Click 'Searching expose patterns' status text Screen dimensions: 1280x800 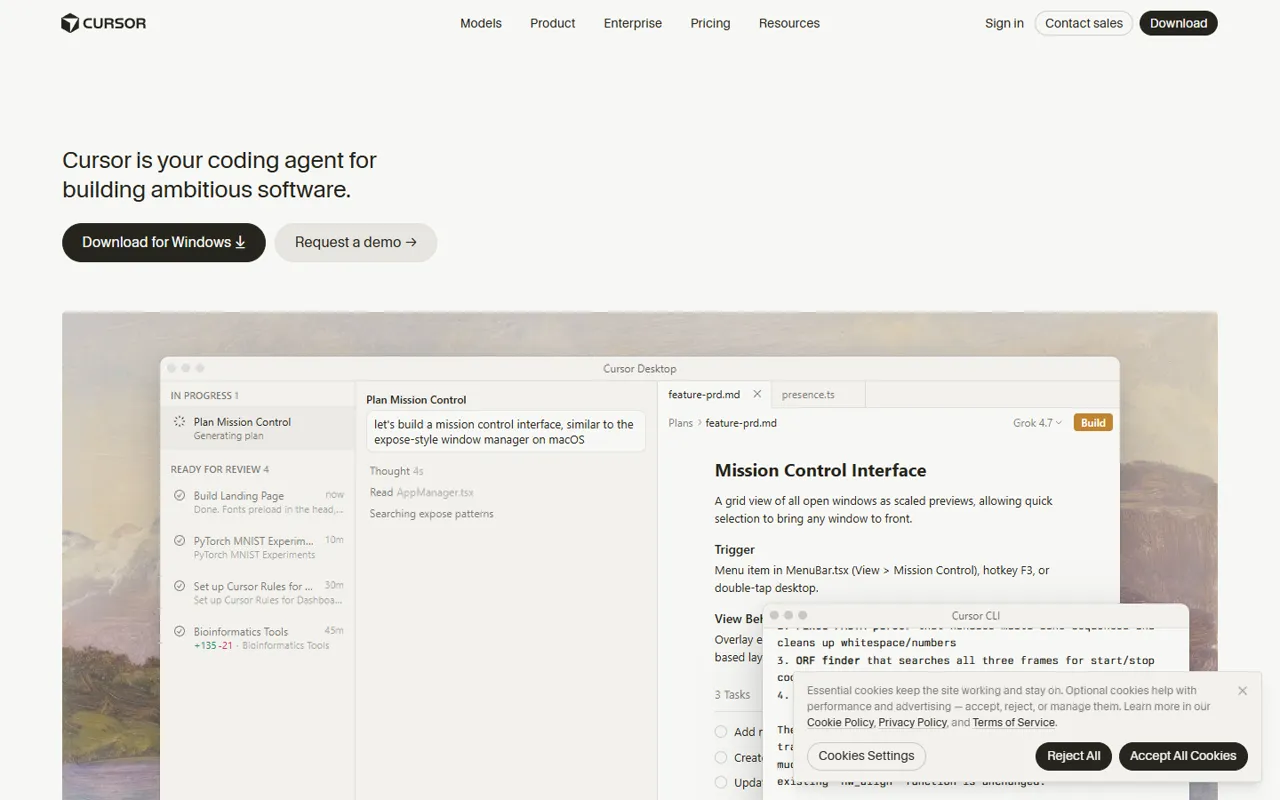(x=431, y=514)
